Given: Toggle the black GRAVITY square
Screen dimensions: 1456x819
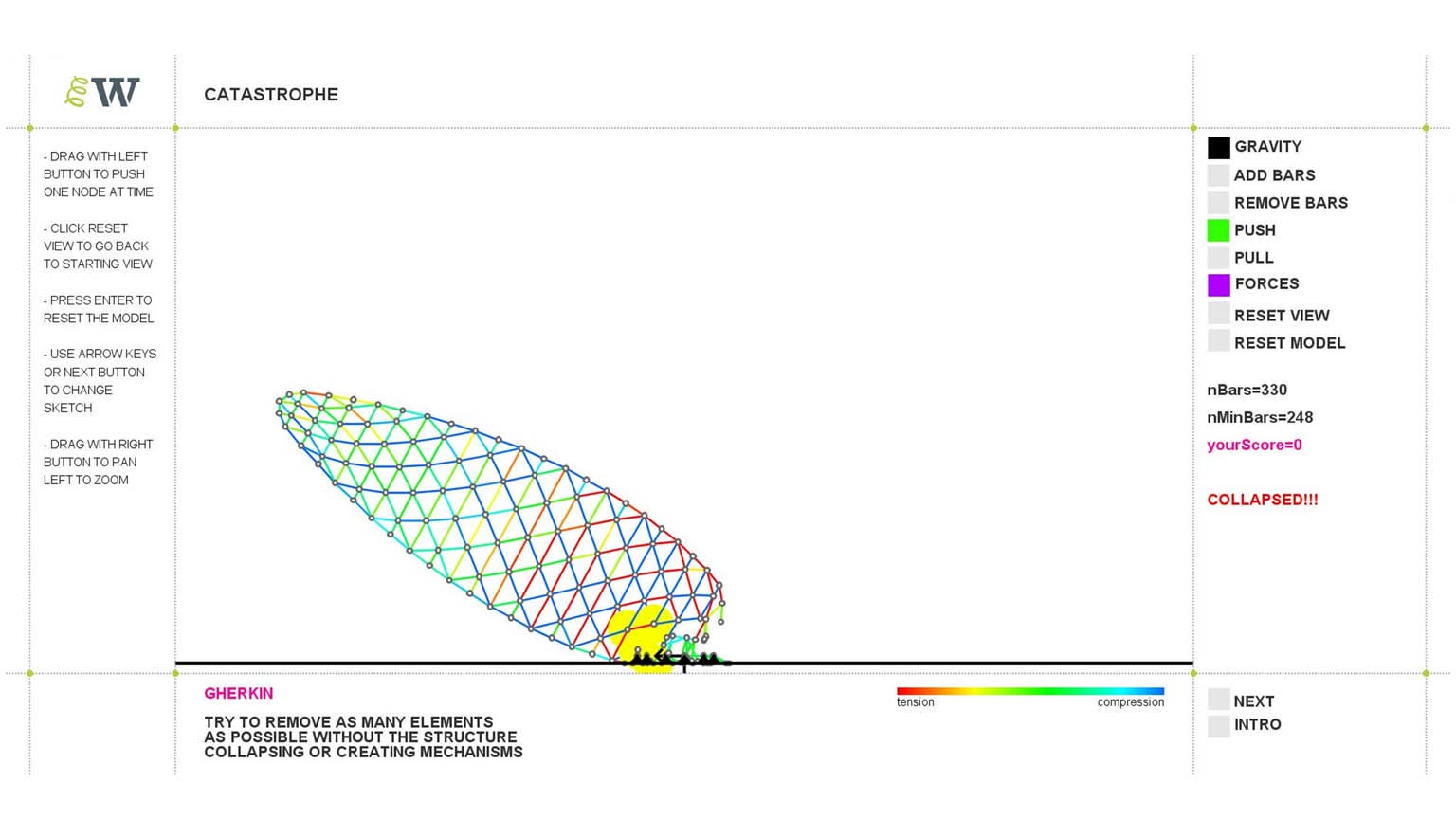Looking at the screenshot, I should [x=1218, y=147].
